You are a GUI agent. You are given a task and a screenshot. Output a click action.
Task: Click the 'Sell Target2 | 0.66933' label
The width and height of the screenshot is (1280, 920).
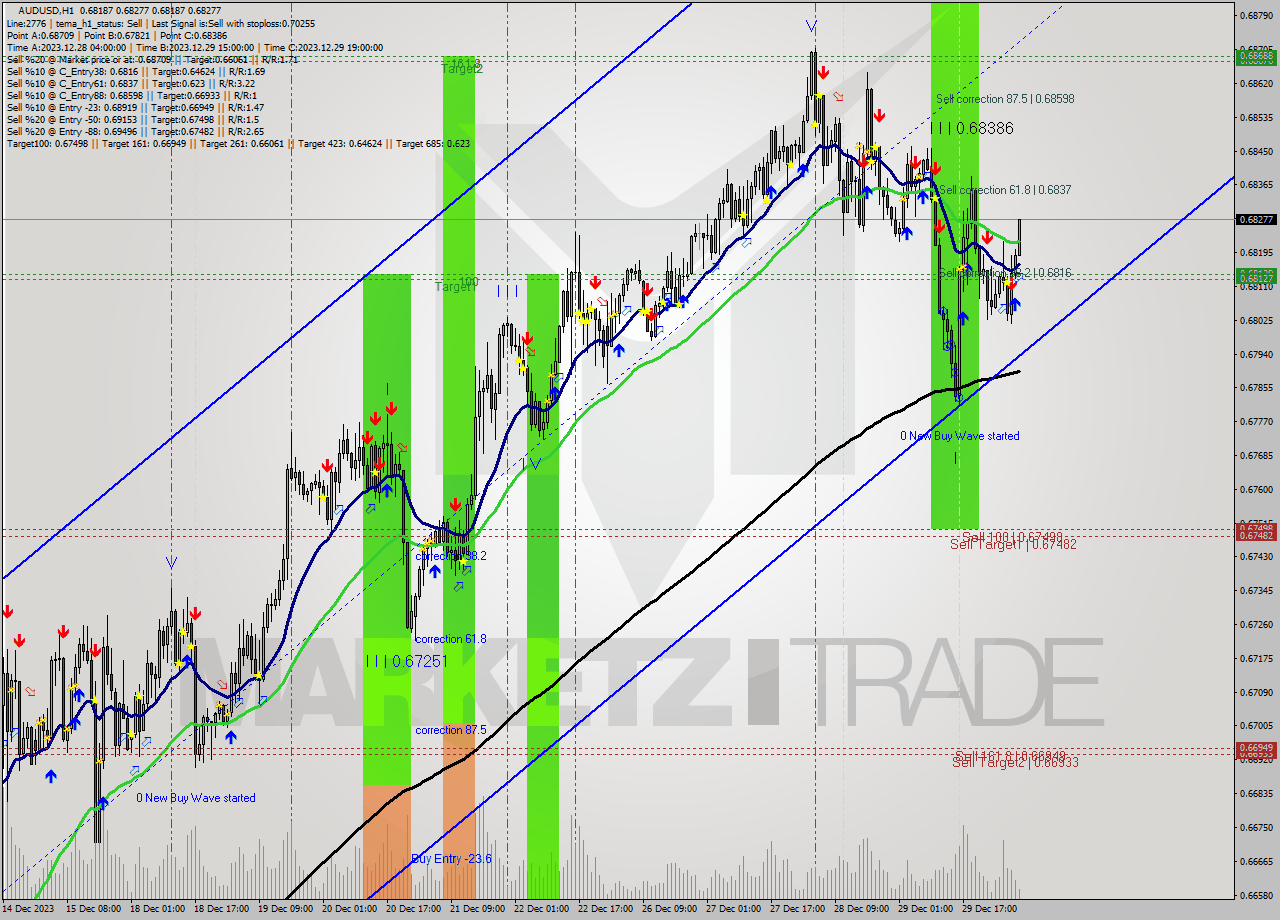point(1015,762)
